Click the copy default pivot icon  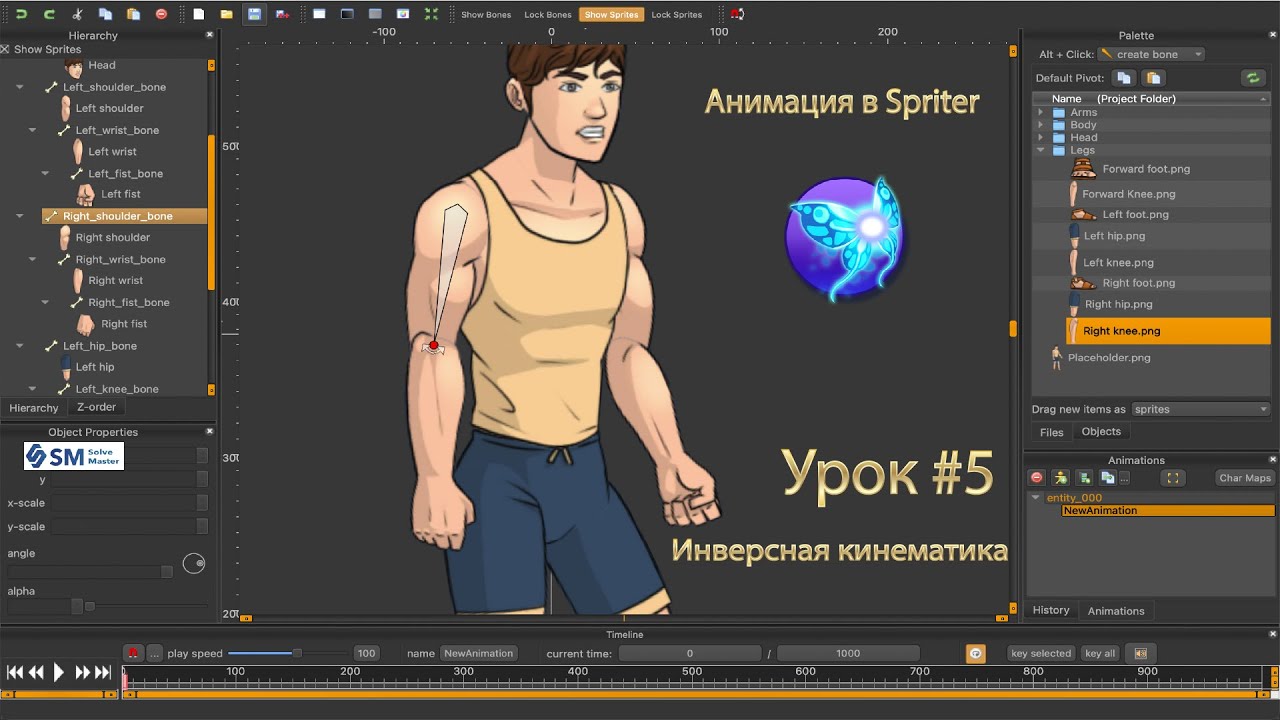tap(1124, 78)
